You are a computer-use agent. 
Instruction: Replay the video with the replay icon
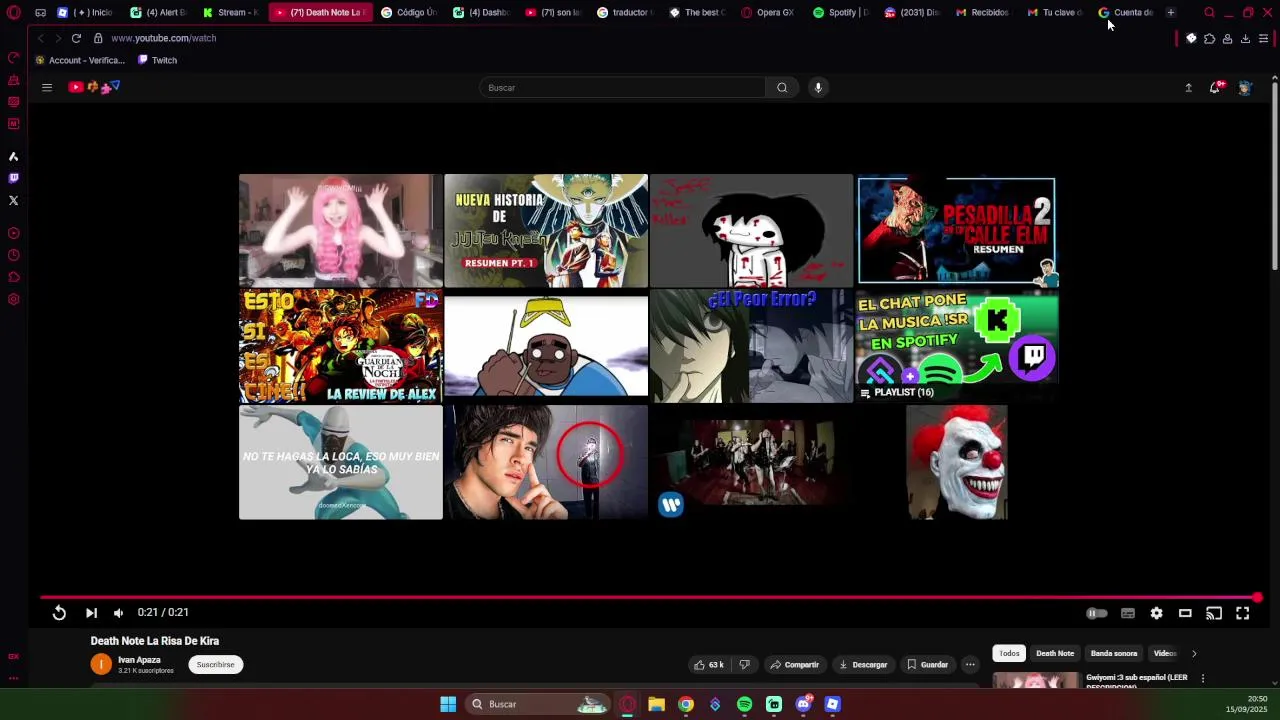tap(59, 613)
